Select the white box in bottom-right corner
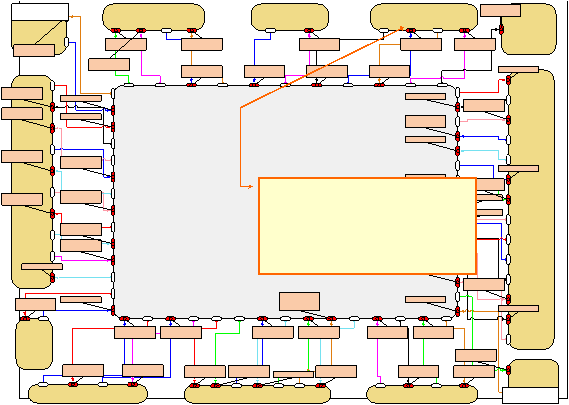The image size is (569, 405). click(x=530, y=396)
